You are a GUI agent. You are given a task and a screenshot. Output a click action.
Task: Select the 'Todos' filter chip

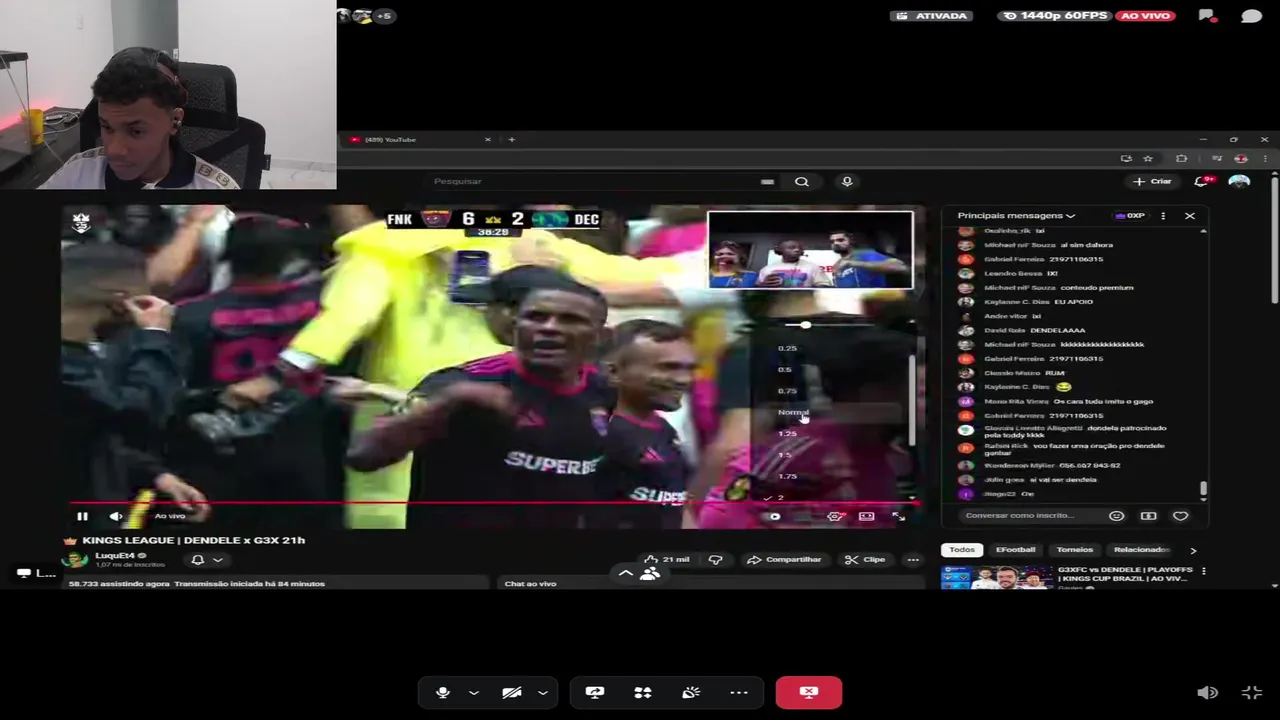click(x=962, y=550)
